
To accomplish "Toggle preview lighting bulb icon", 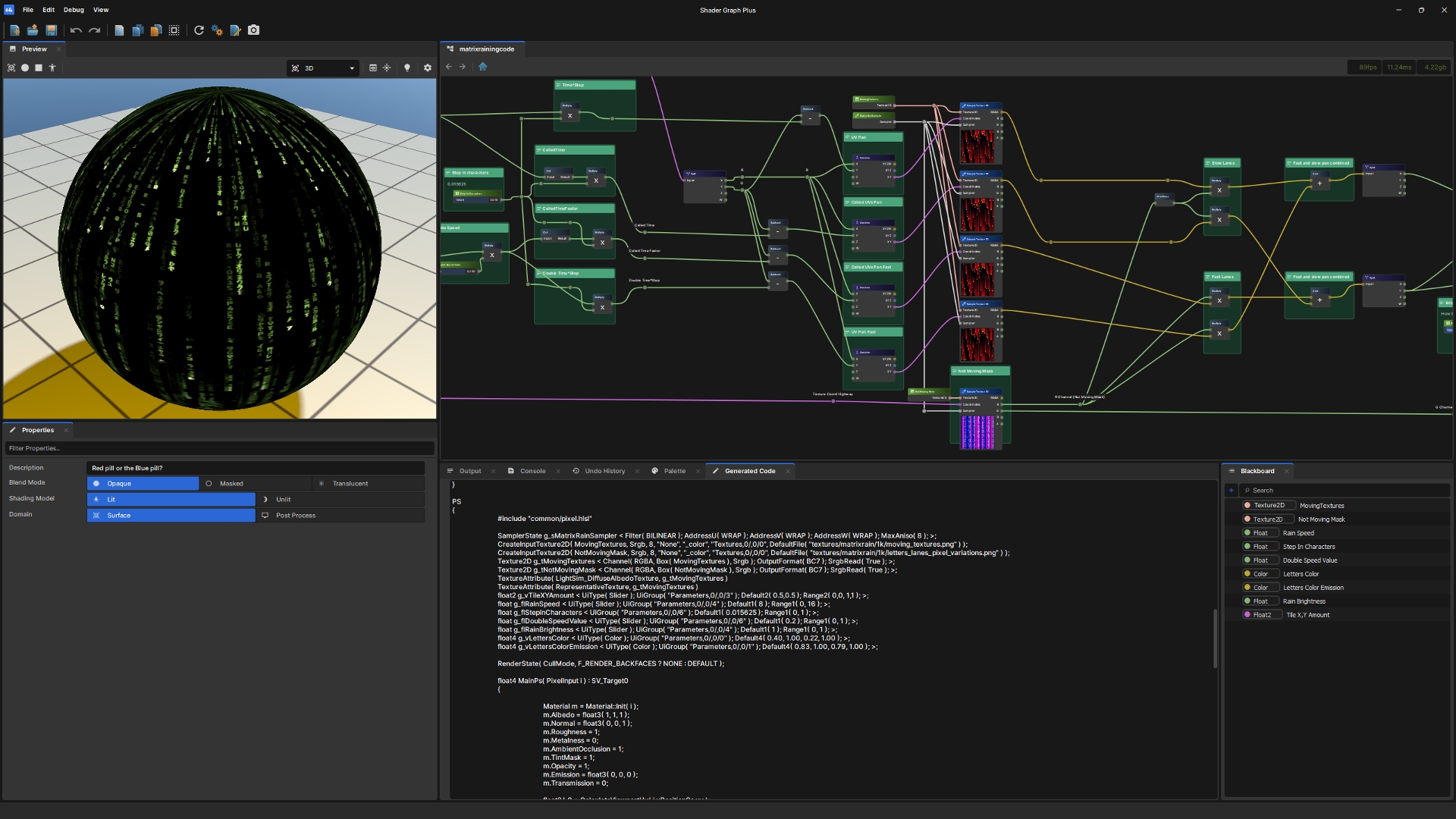I will (x=407, y=67).
